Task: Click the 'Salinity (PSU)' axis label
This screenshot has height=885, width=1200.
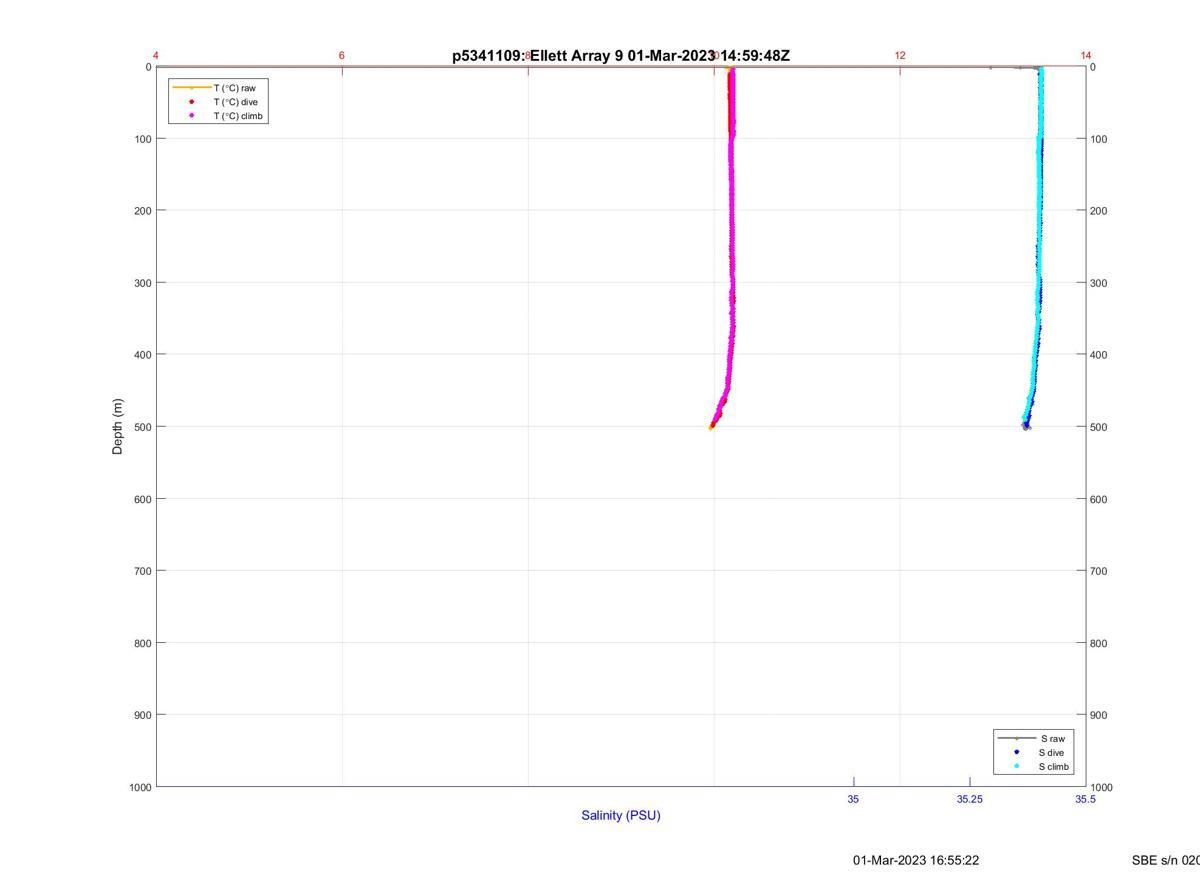Action: pyautogui.click(x=621, y=815)
